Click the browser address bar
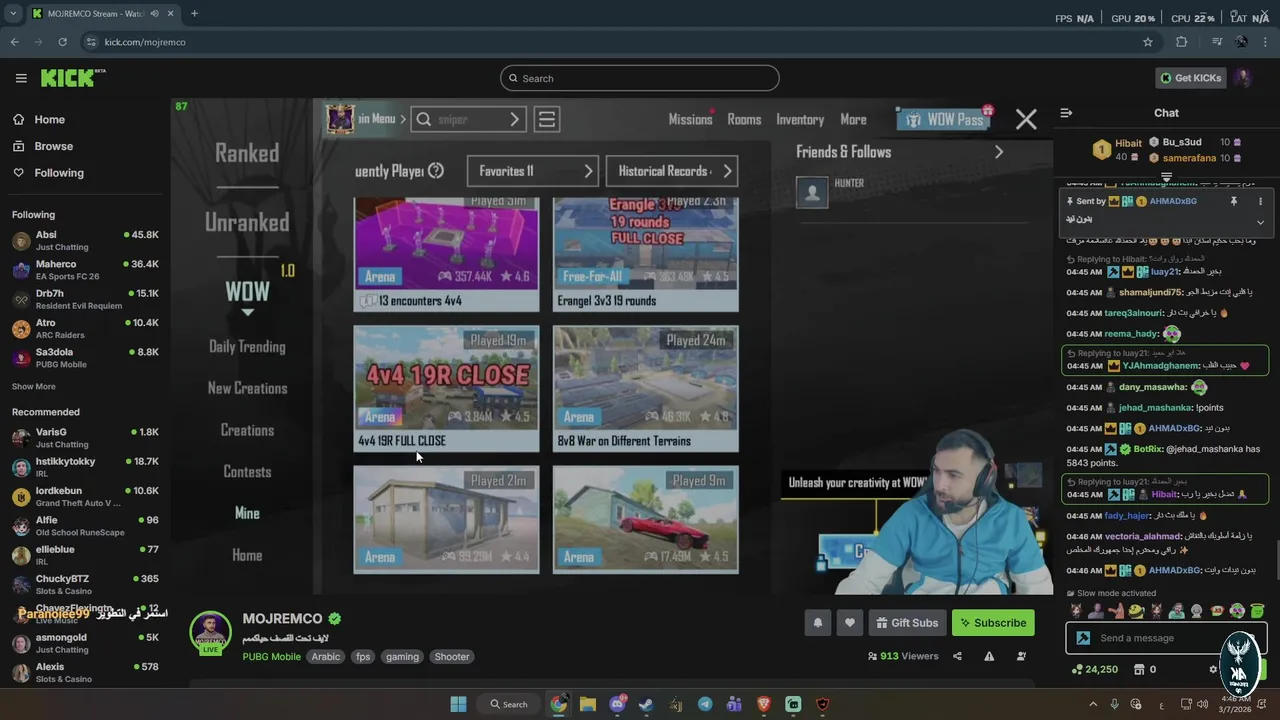The height and width of the screenshot is (720, 1280). coord(610,42)
